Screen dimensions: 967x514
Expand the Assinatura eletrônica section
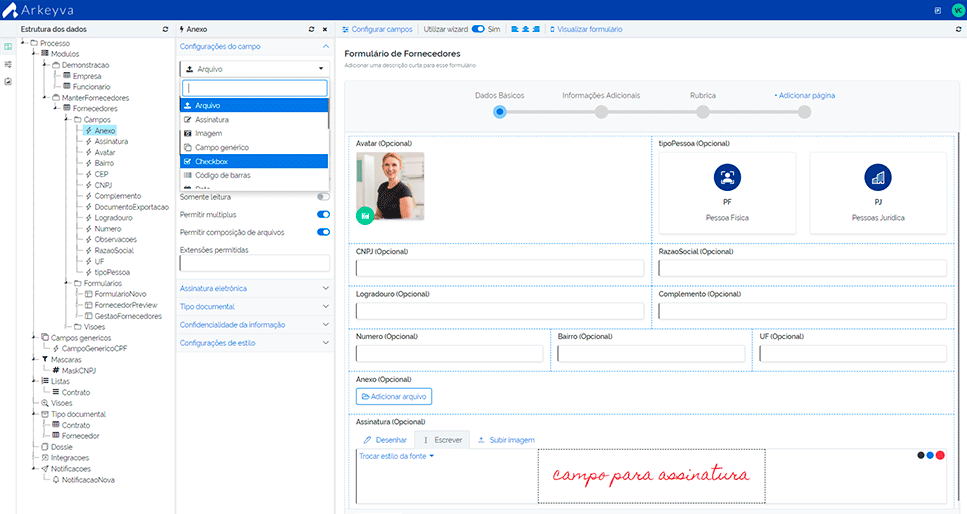coord(254,288)
